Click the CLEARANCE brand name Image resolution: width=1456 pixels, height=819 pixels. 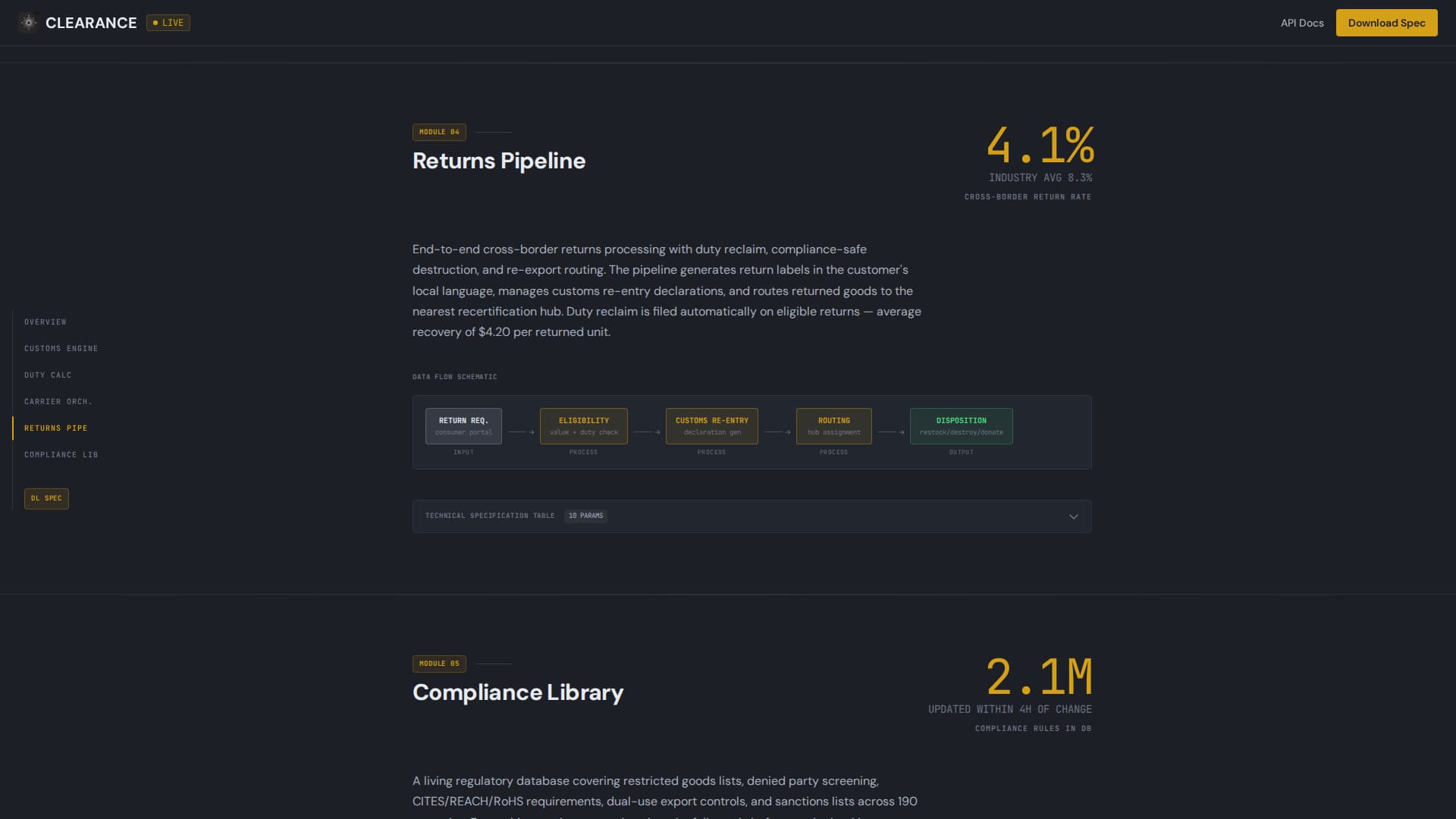pyautogui.click(x=91, y=23)
